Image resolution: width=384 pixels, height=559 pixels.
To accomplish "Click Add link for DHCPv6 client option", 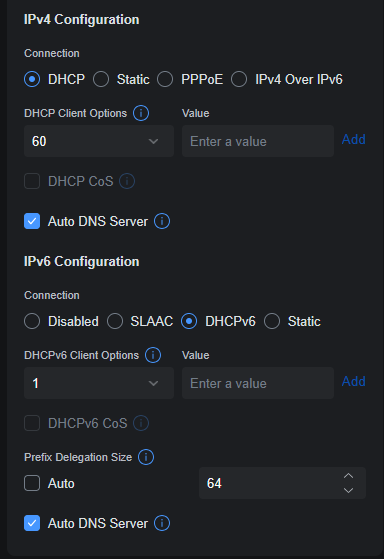I will pos(353,381).
